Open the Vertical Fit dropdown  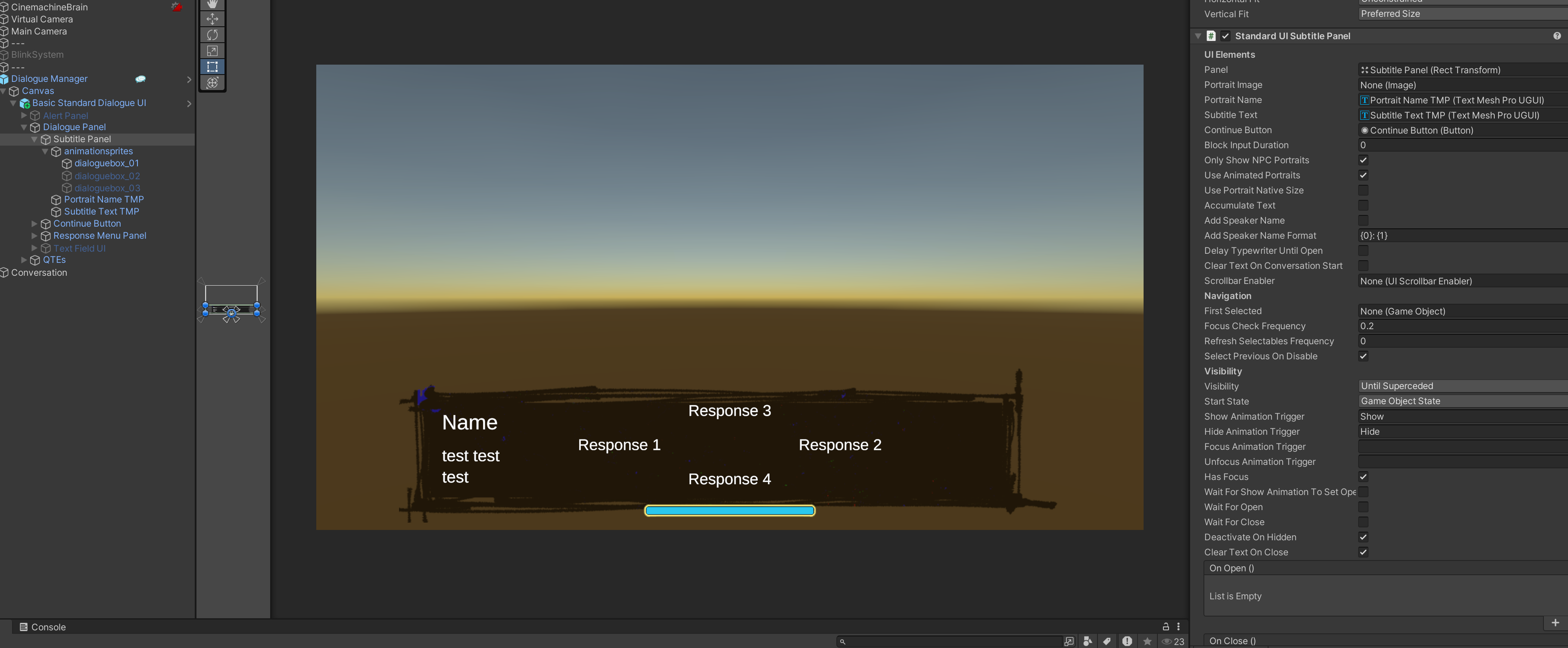(1463, 13)
